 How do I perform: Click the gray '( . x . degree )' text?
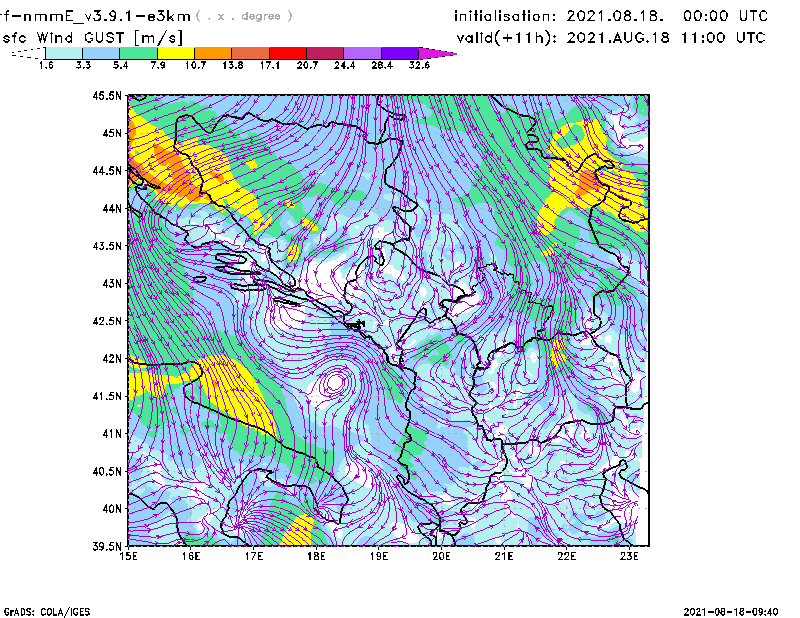coord(244,16)
